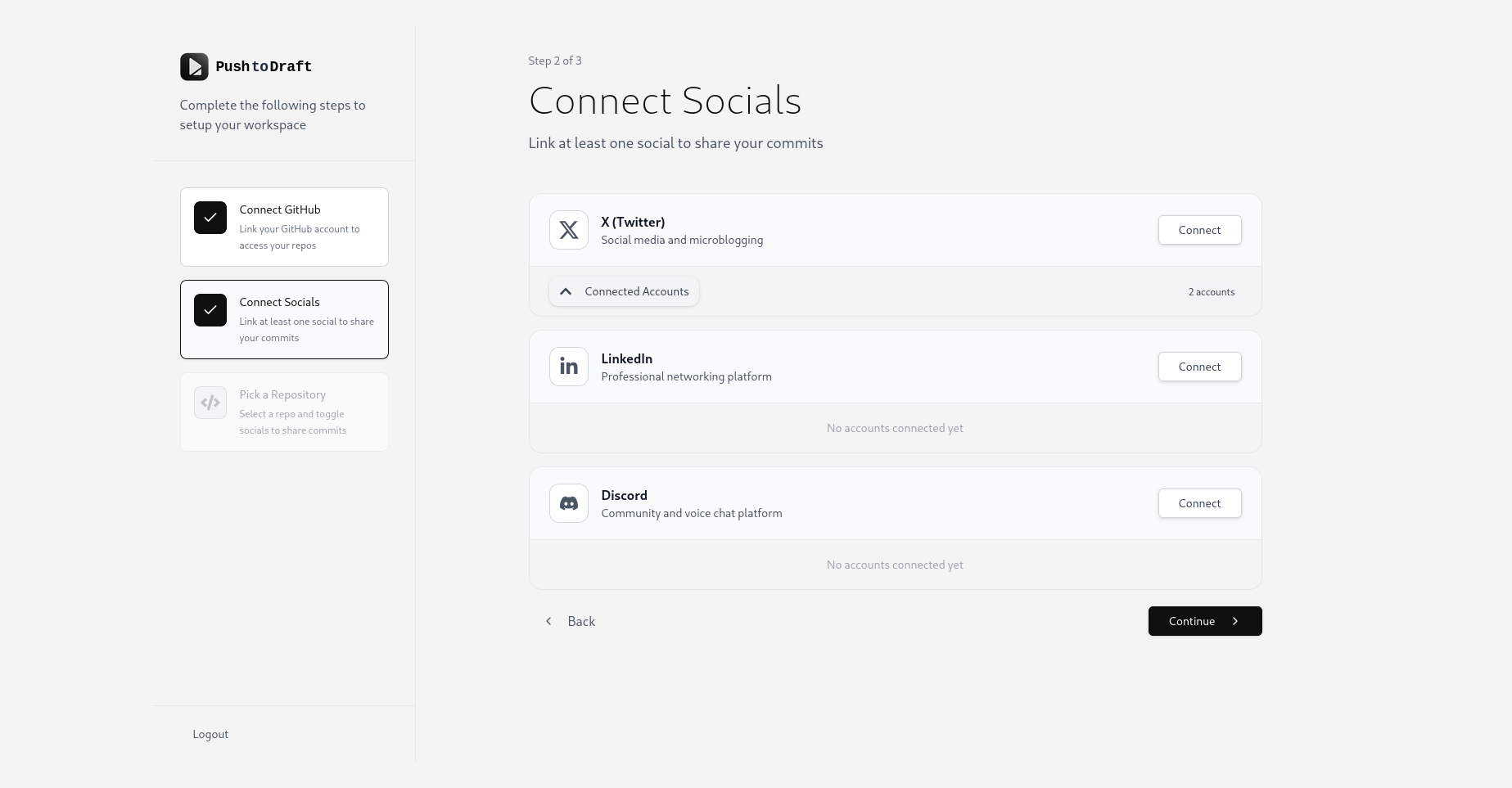
Task: Click LinkedIn's 'No accounts connected yet' text
Action: [x=895, y=428]
